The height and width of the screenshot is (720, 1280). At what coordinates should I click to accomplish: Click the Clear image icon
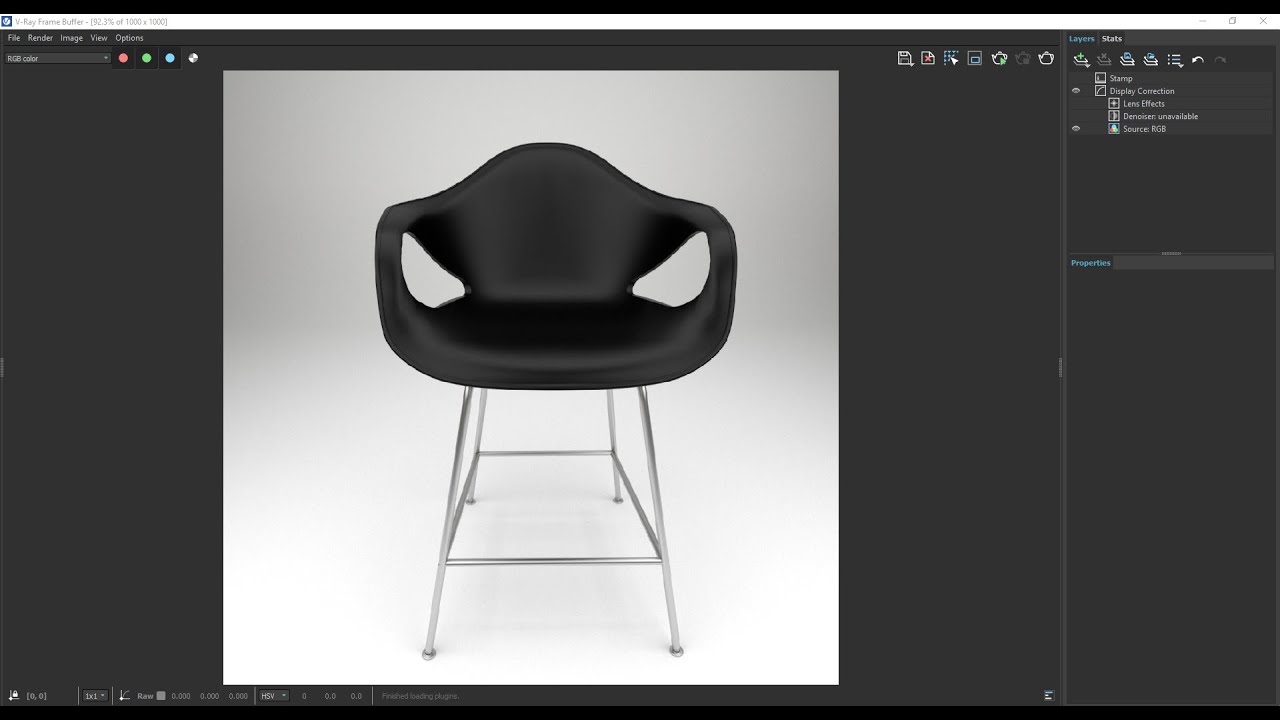click(x=928, y=58)
